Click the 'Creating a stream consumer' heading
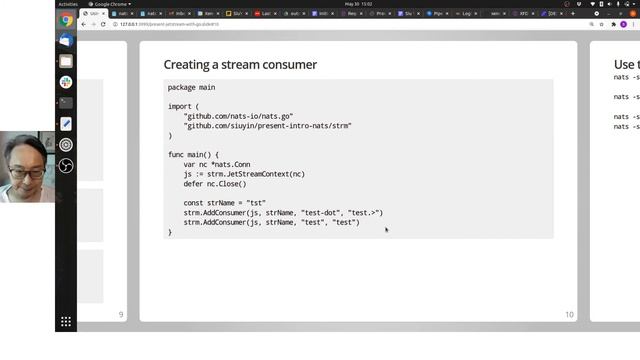This screenshot has height=360, width=640. 240,64
